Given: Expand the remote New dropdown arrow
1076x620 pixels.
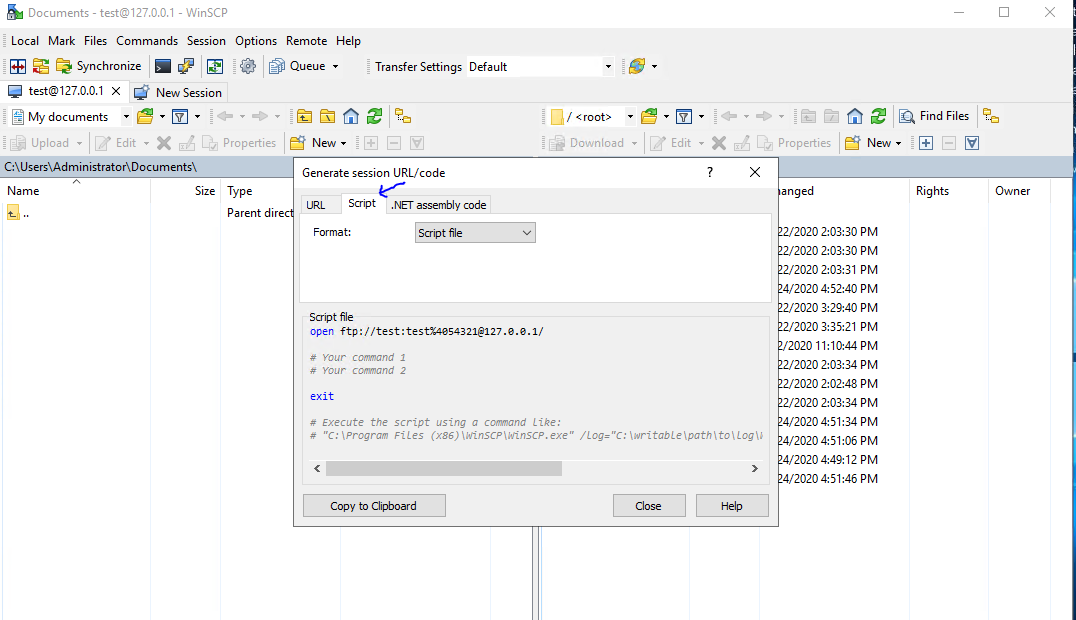Looking at the screenshot, I should pos(898,143).
